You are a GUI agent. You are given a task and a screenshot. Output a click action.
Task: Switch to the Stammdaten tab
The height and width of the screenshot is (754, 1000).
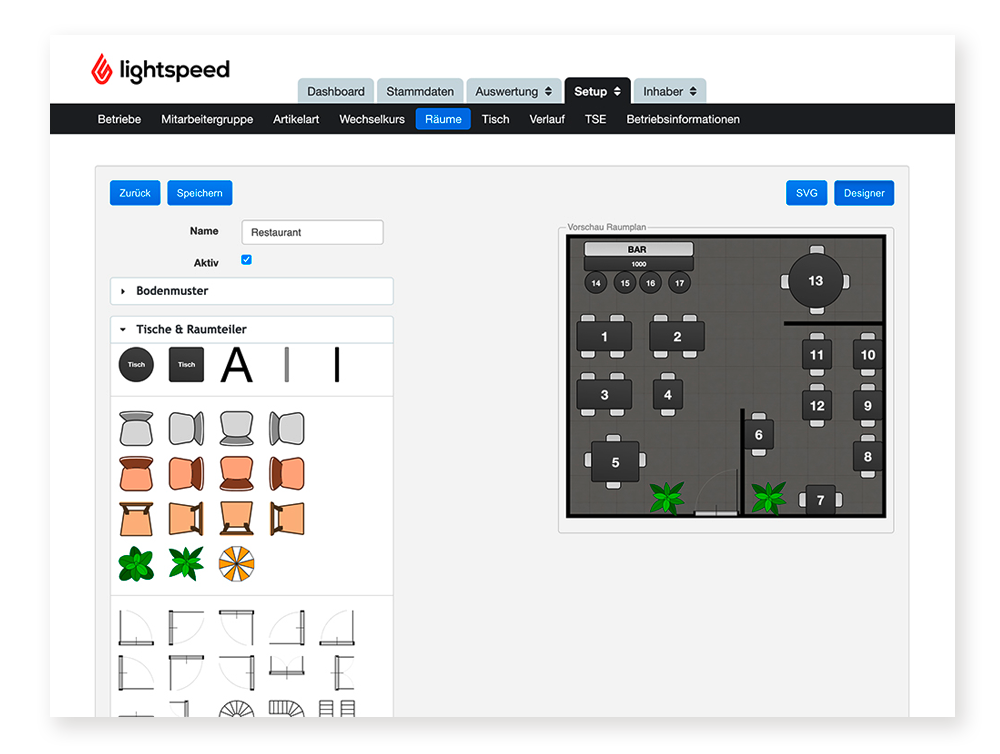pyautogui.click(x=420, y=91)
